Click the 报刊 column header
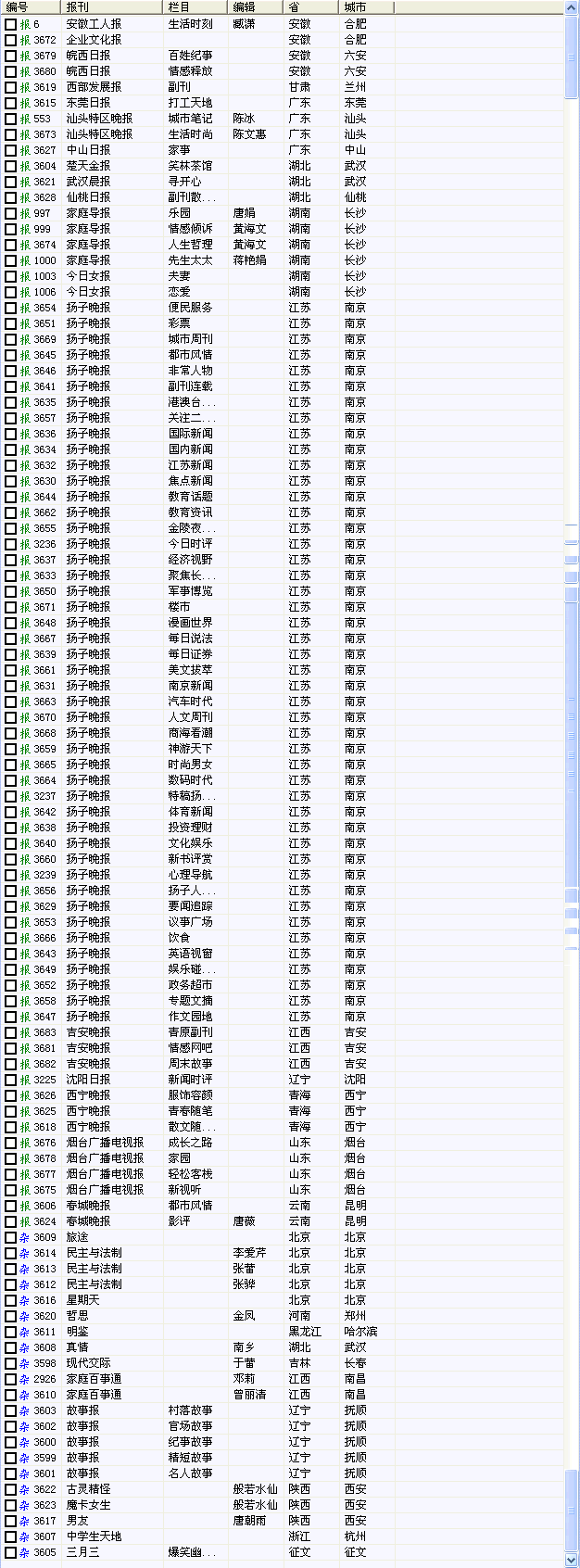Screen dimensions: 580x1568 click(x=112, y=7)
